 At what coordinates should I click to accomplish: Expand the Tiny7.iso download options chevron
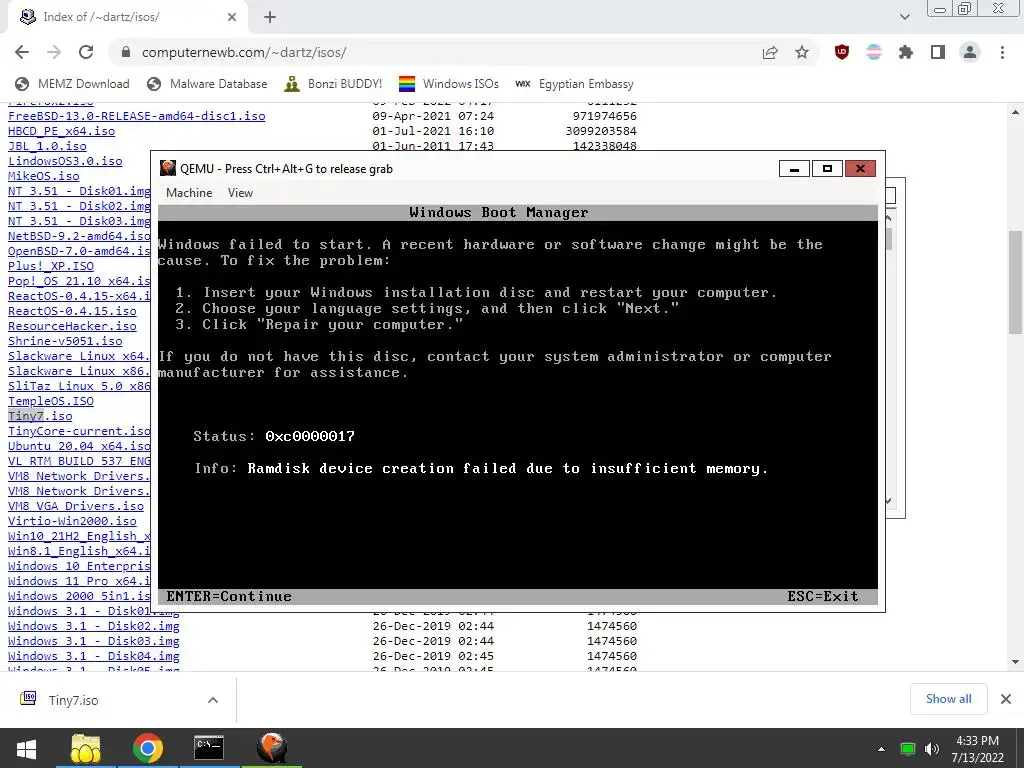pos(213,700)
